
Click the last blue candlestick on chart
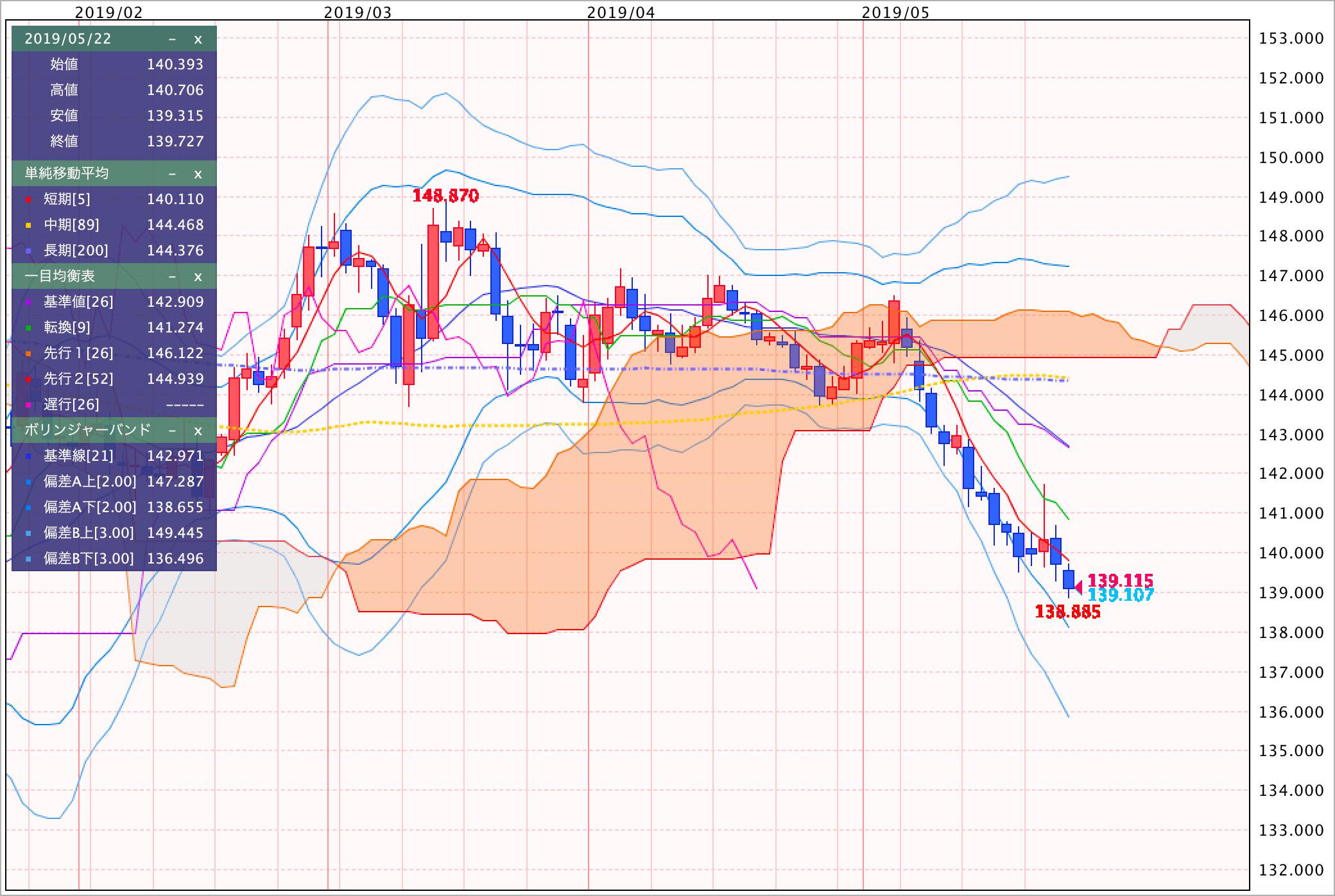tap(1069, 580)
